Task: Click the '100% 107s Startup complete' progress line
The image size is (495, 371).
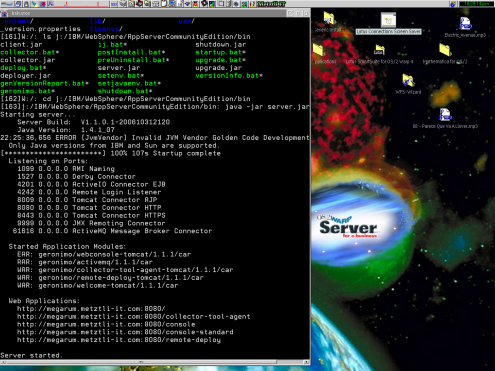Action: point(111,153)
